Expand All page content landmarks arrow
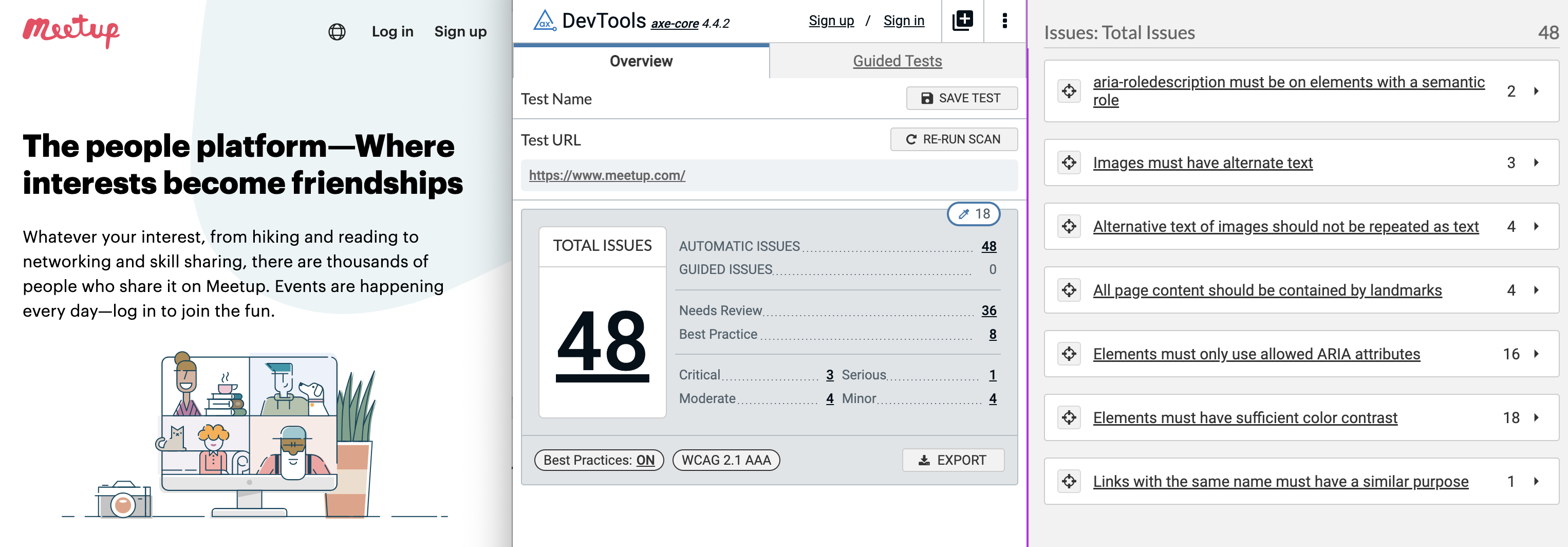This screenshot has width=1568, height=547. [x=1536, y=290]
